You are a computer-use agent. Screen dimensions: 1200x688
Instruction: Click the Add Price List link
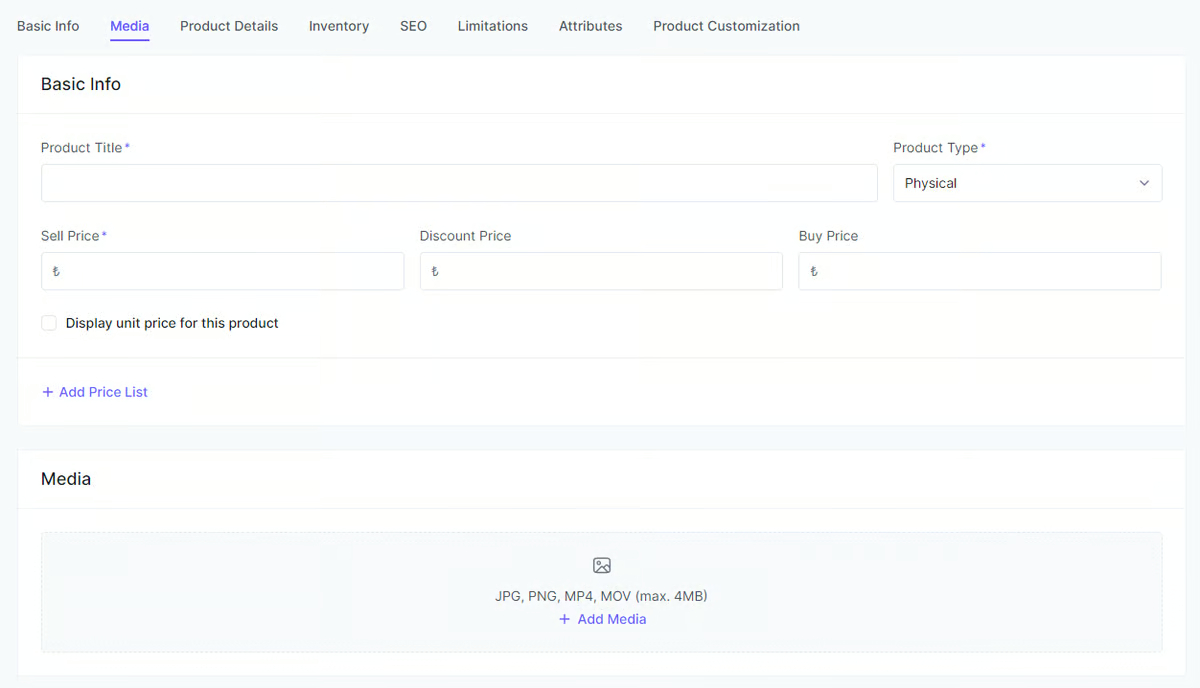(95, 392)
